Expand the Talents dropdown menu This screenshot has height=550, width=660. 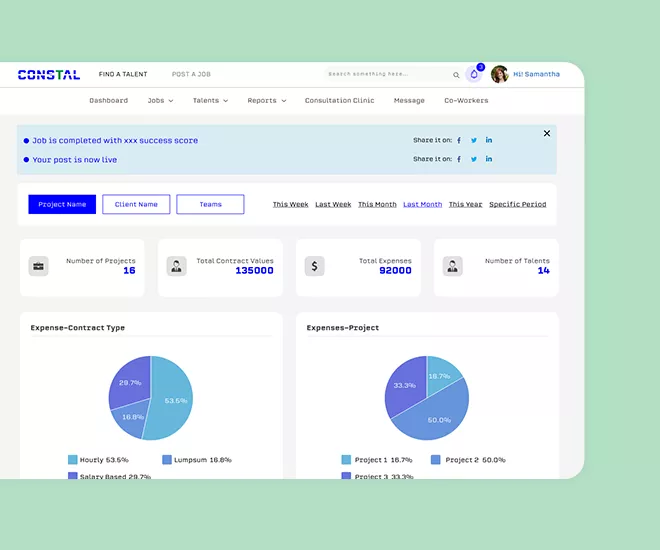point(210,101)
